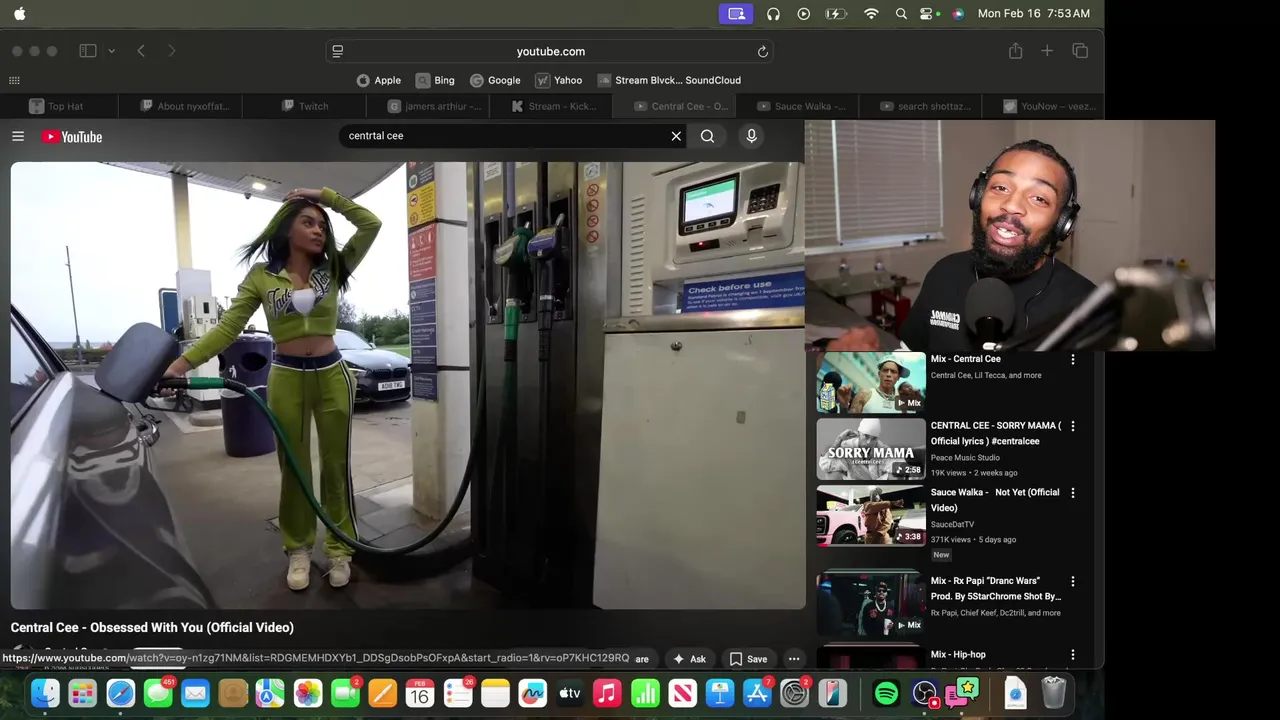
Task: Open the Safari Share menu
Action: click(1015, 51)
